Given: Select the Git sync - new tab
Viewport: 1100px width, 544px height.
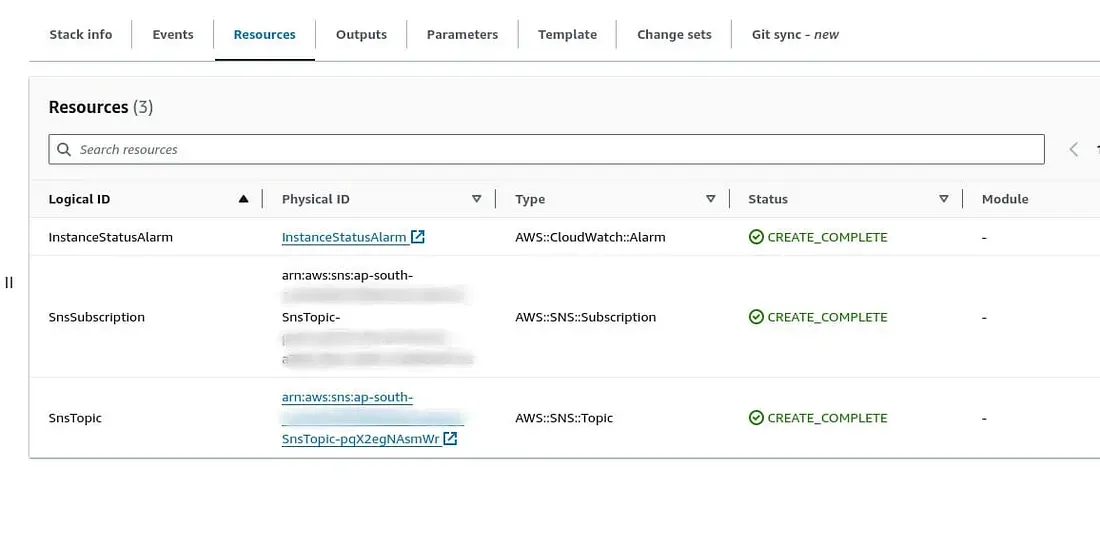Looking at the screenshot, I should [x=795, y=34].
